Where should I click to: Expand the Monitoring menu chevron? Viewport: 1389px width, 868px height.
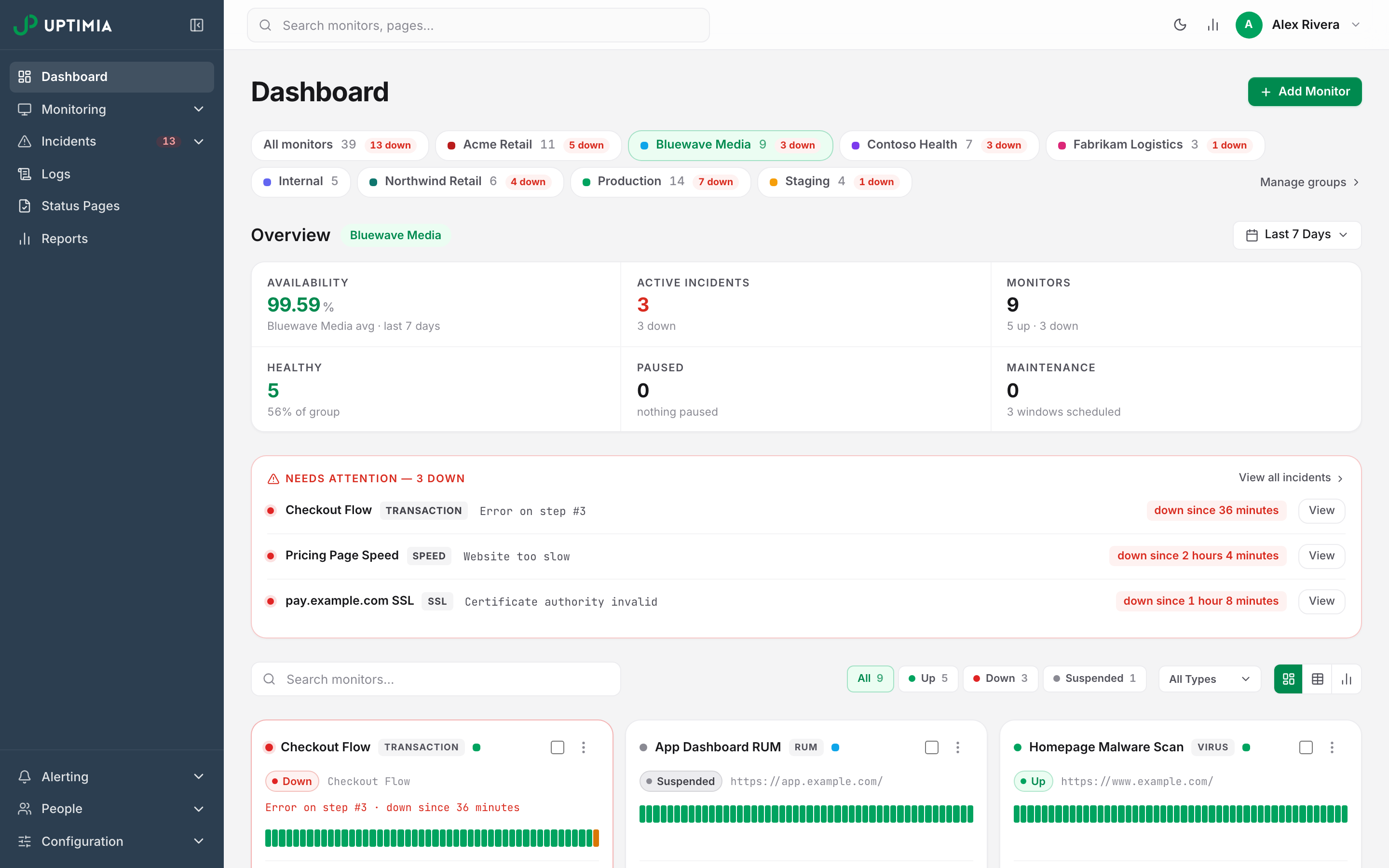pos(199,109)
